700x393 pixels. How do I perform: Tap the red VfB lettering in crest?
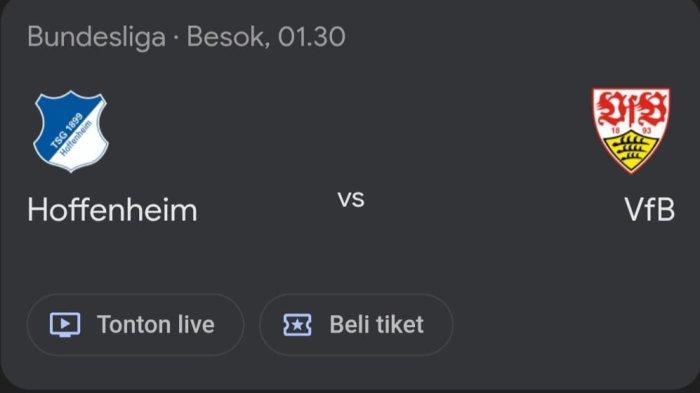click(631, 109)
